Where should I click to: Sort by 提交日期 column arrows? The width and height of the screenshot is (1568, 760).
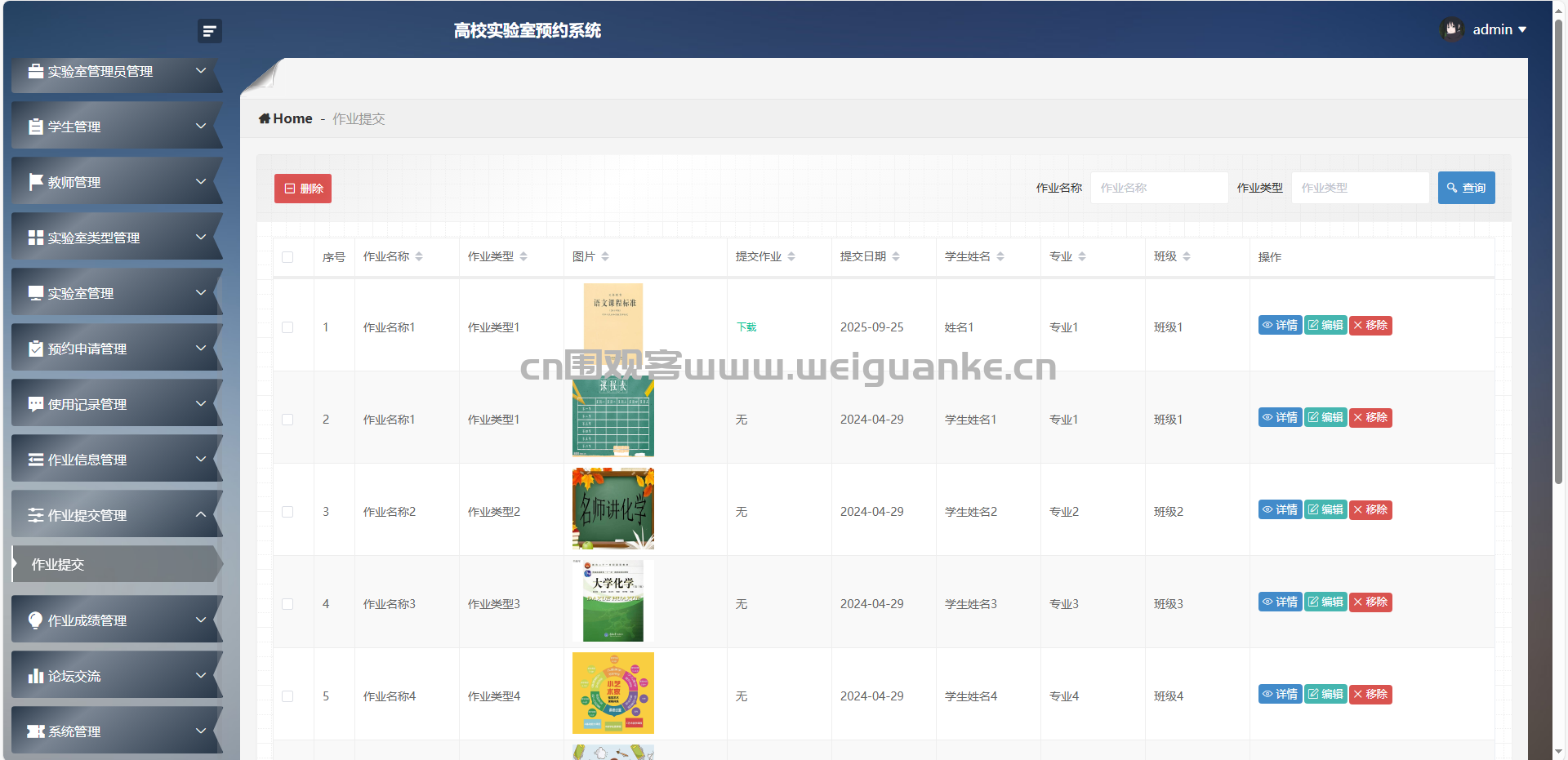point(896,256)
